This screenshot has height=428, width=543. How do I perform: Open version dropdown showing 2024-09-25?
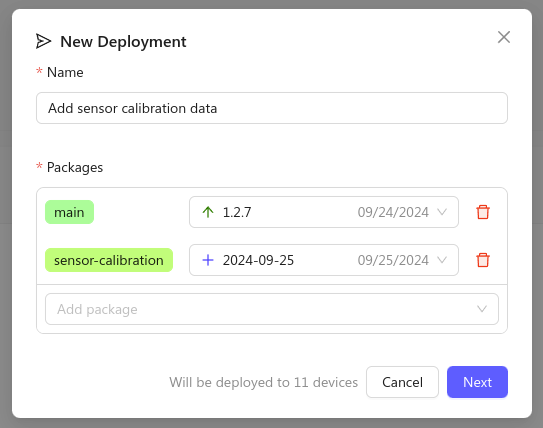[x=324, y=260]
